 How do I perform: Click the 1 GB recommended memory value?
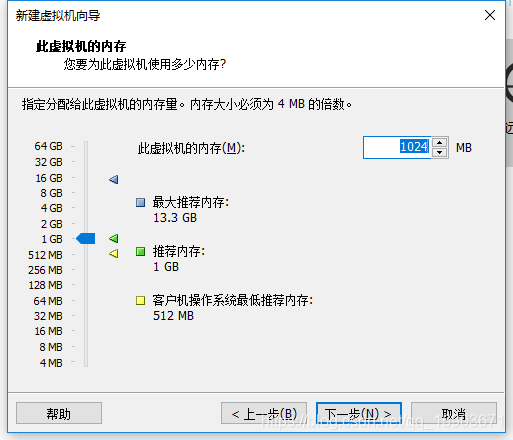tap(166, 267)
